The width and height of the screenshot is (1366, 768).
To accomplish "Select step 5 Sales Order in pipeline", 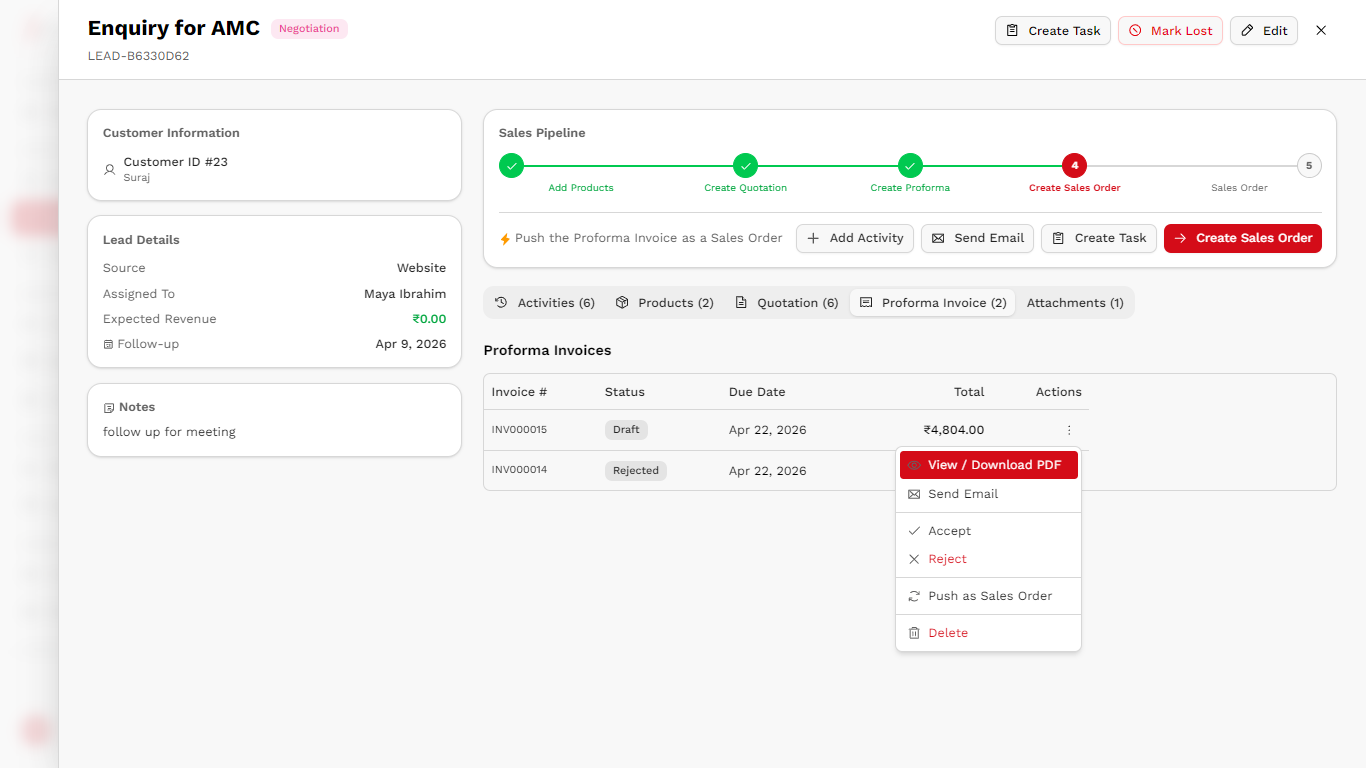I will tap(1309, 165).
